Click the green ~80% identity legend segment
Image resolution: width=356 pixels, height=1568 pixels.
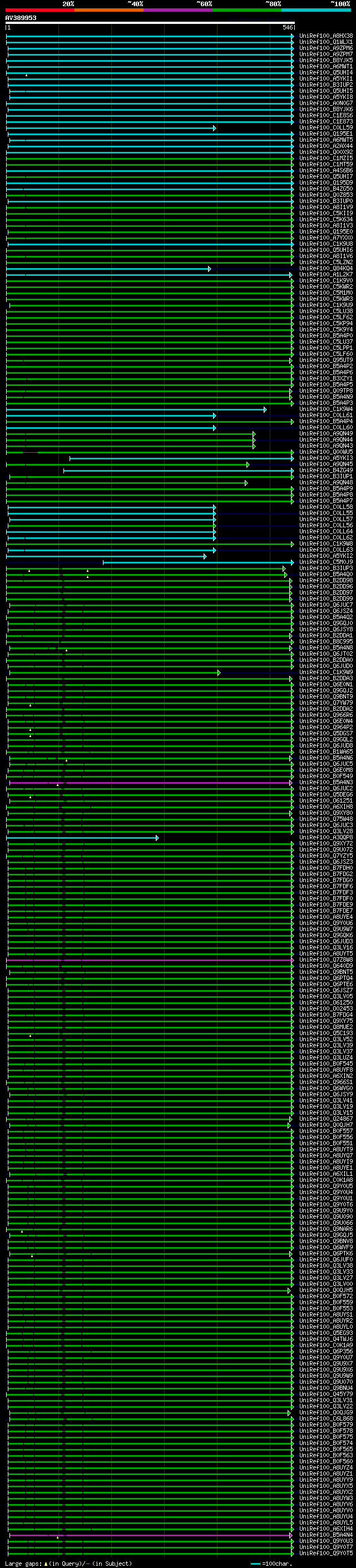(x=247, y=10)
